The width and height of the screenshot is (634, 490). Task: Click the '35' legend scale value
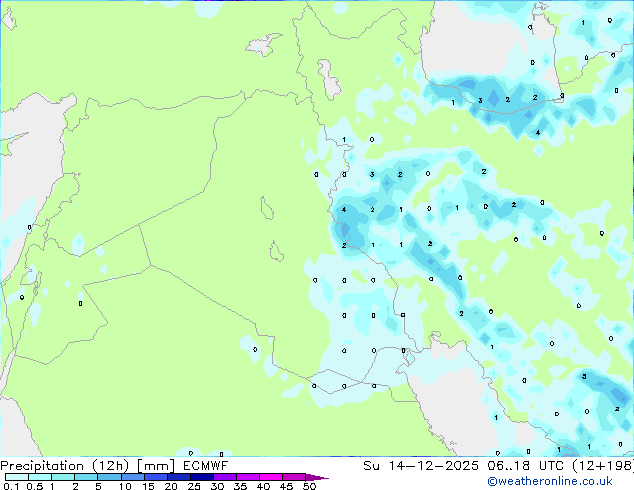pos(240,486)
